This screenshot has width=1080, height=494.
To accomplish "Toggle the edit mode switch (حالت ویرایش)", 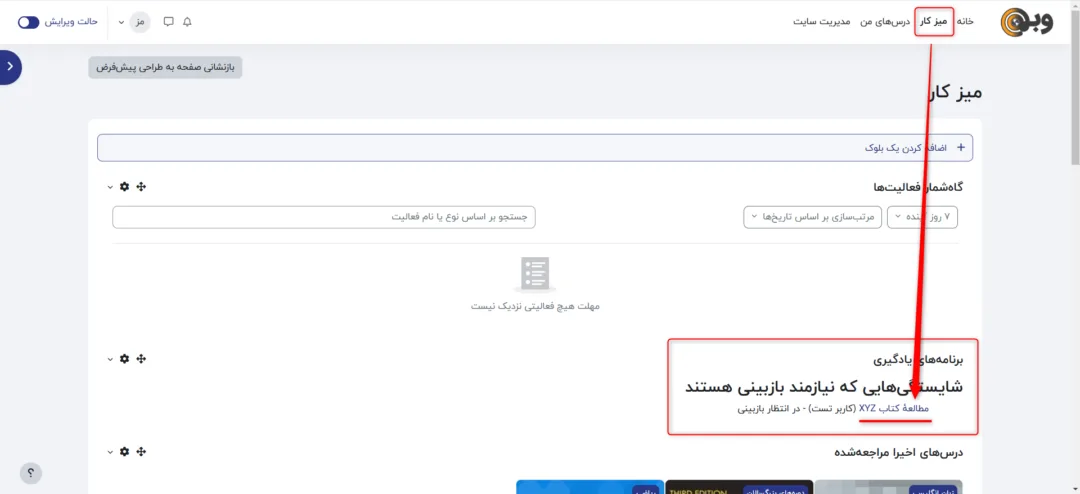I will tap(29, 22).
